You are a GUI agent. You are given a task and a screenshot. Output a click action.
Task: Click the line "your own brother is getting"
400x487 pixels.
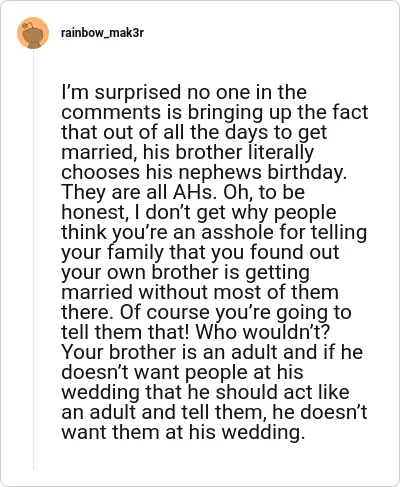[186, 273]
